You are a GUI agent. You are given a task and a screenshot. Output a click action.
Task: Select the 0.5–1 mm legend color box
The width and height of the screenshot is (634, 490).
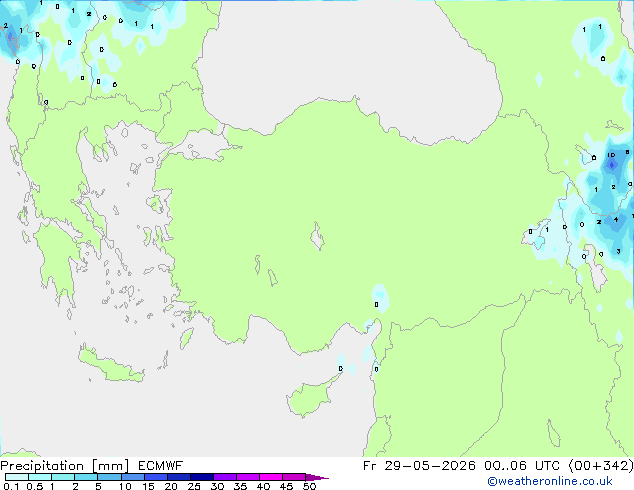pyautogui.click(x=40, y=477)
